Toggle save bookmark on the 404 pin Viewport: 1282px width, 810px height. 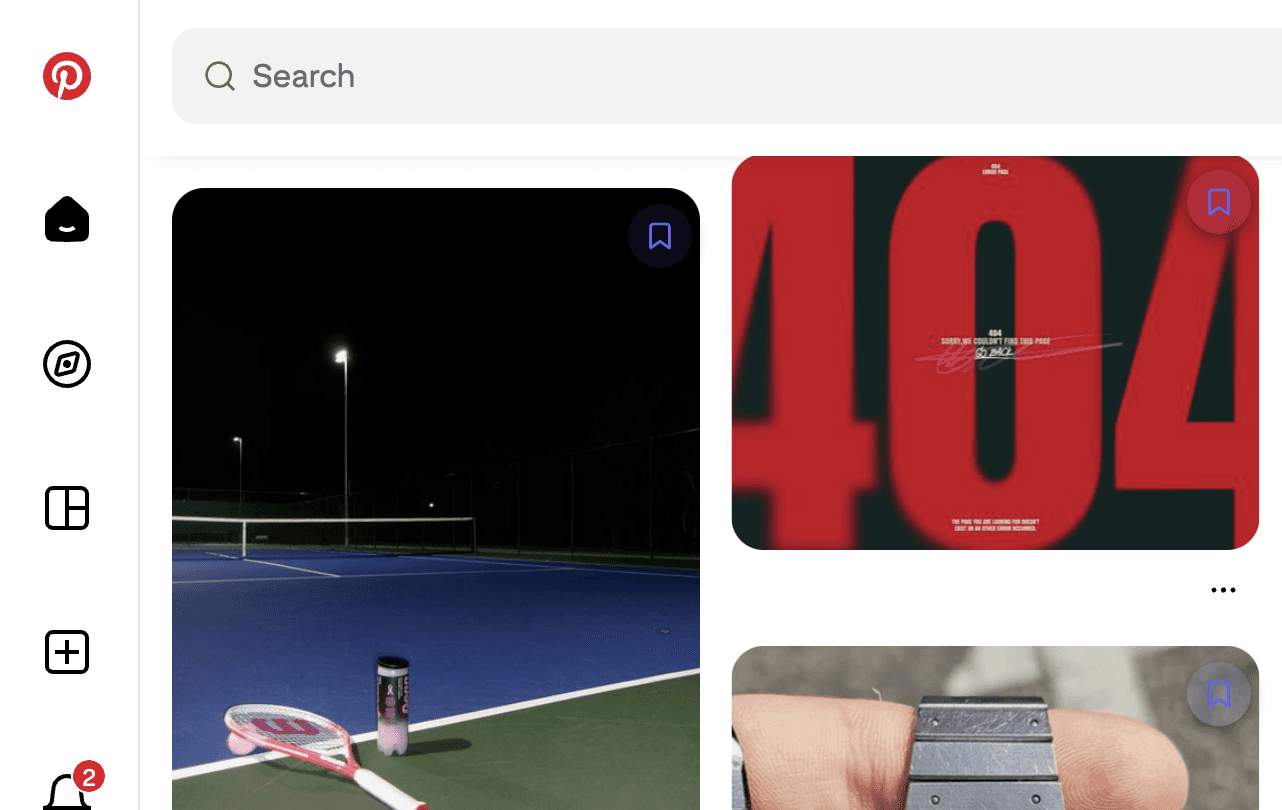tap(1219, 202)
